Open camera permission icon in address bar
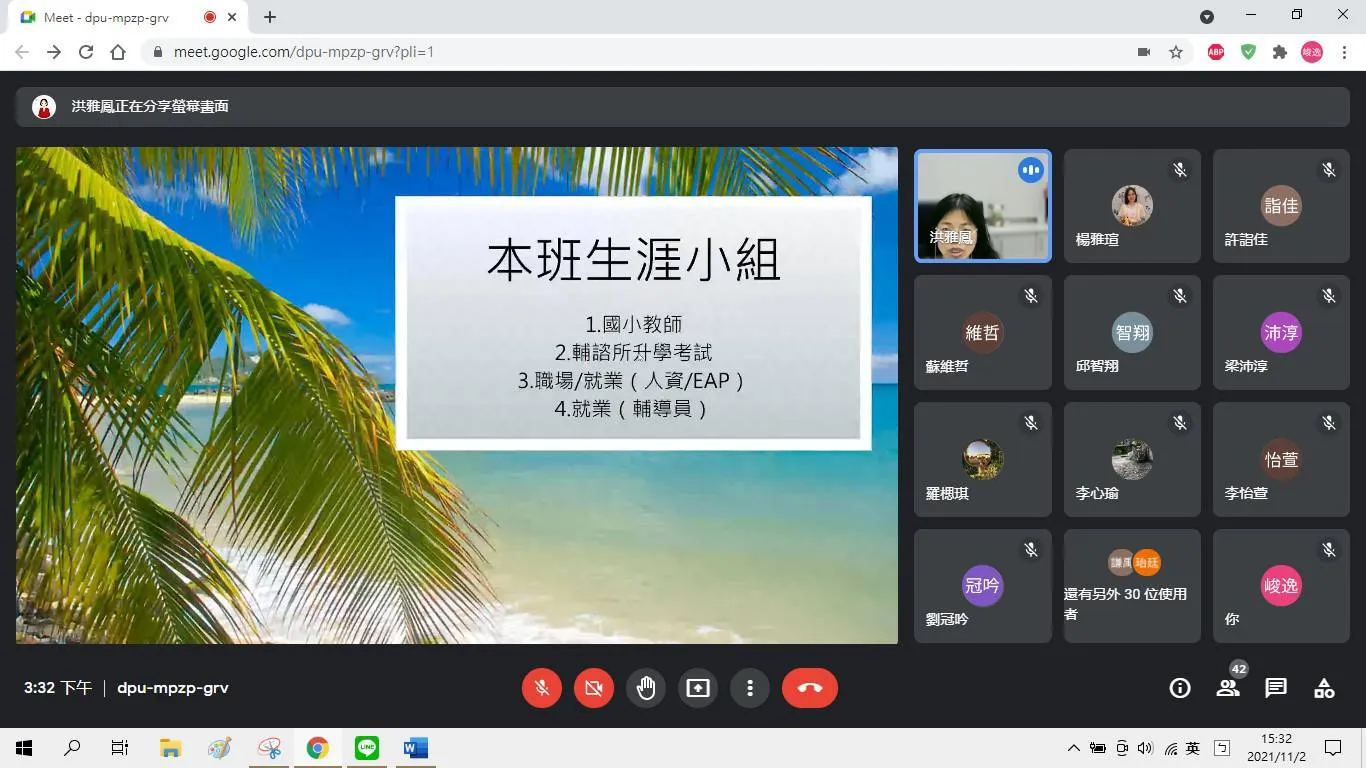The width and height of the screenshot is (1366, 768). [x=1144, y=52]
